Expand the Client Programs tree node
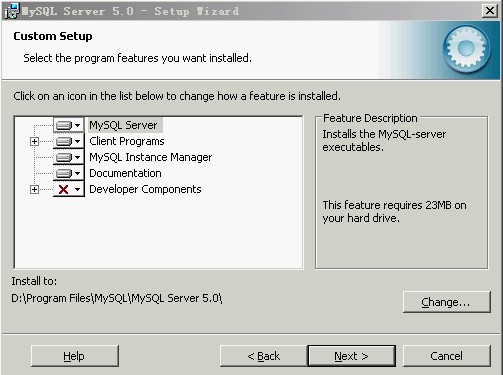Screen dimensions: 503x375 coord(34,141)
